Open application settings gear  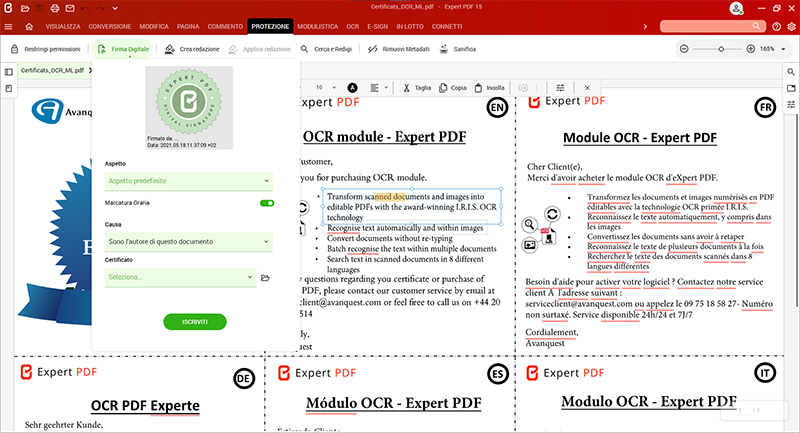(x=791, y=27)
